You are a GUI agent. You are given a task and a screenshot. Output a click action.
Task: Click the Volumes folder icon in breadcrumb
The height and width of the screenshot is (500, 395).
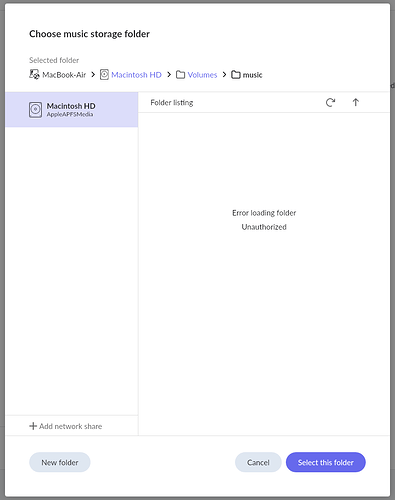point(180,75)
